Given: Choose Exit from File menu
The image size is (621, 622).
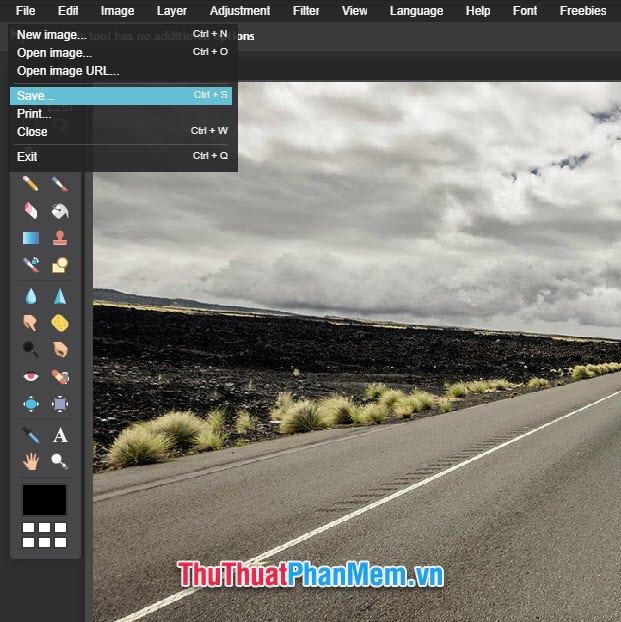Looking at the screenshot, I should pos(121,156).
